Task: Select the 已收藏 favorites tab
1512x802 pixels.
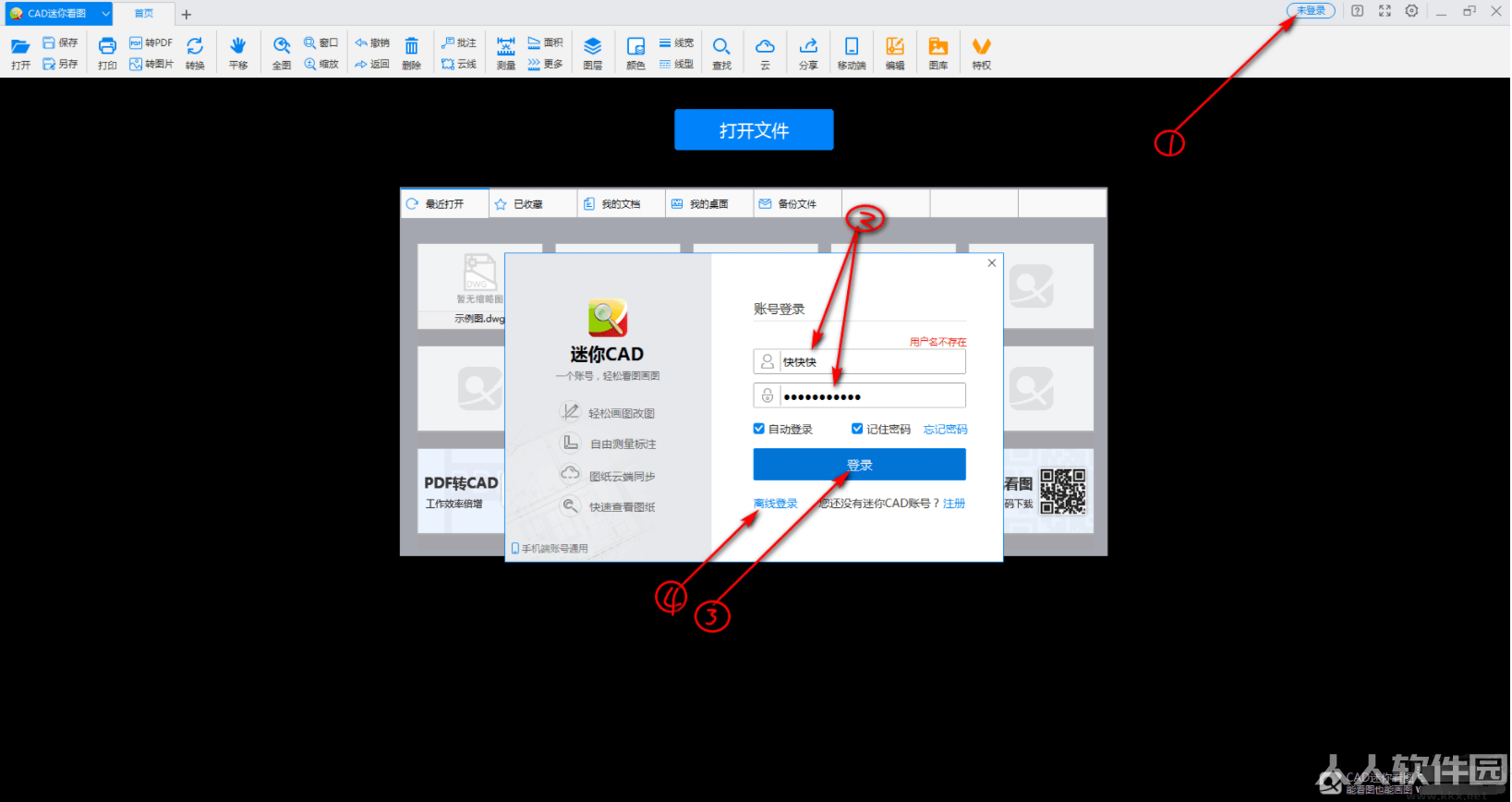Action: (x=533, y=204)
